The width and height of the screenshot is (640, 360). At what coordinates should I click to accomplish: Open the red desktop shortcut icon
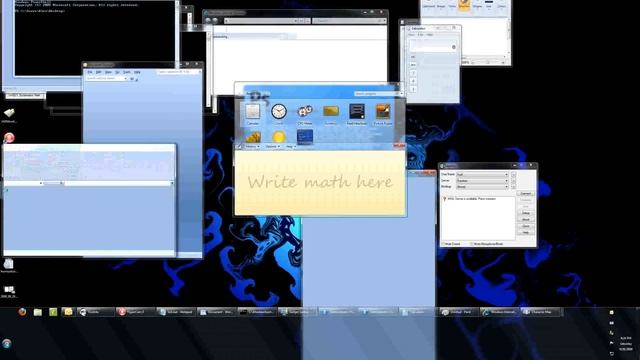[9, 138]
